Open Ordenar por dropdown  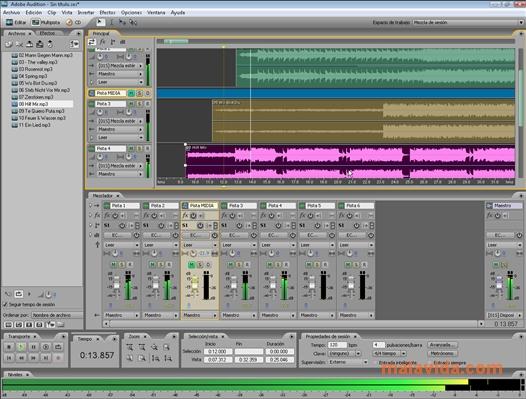click(x=57, y=315)
